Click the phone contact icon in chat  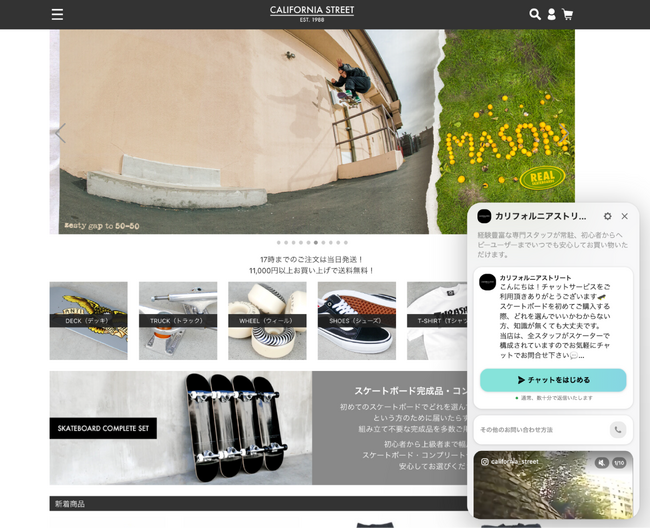[x=618, y=430]
